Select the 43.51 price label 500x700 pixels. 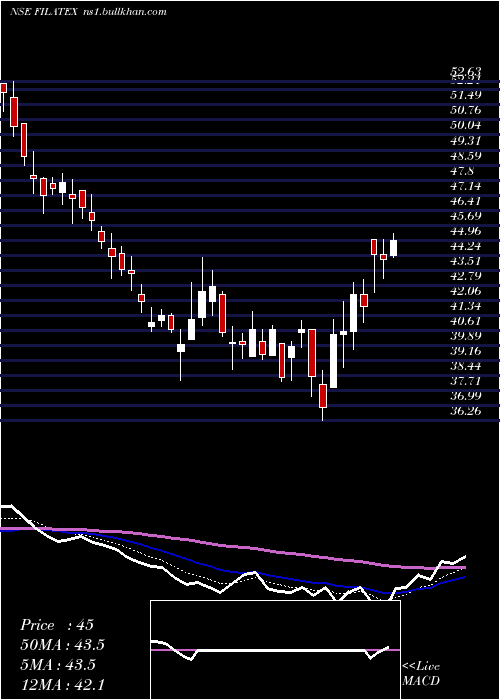(x=465, y=261)
